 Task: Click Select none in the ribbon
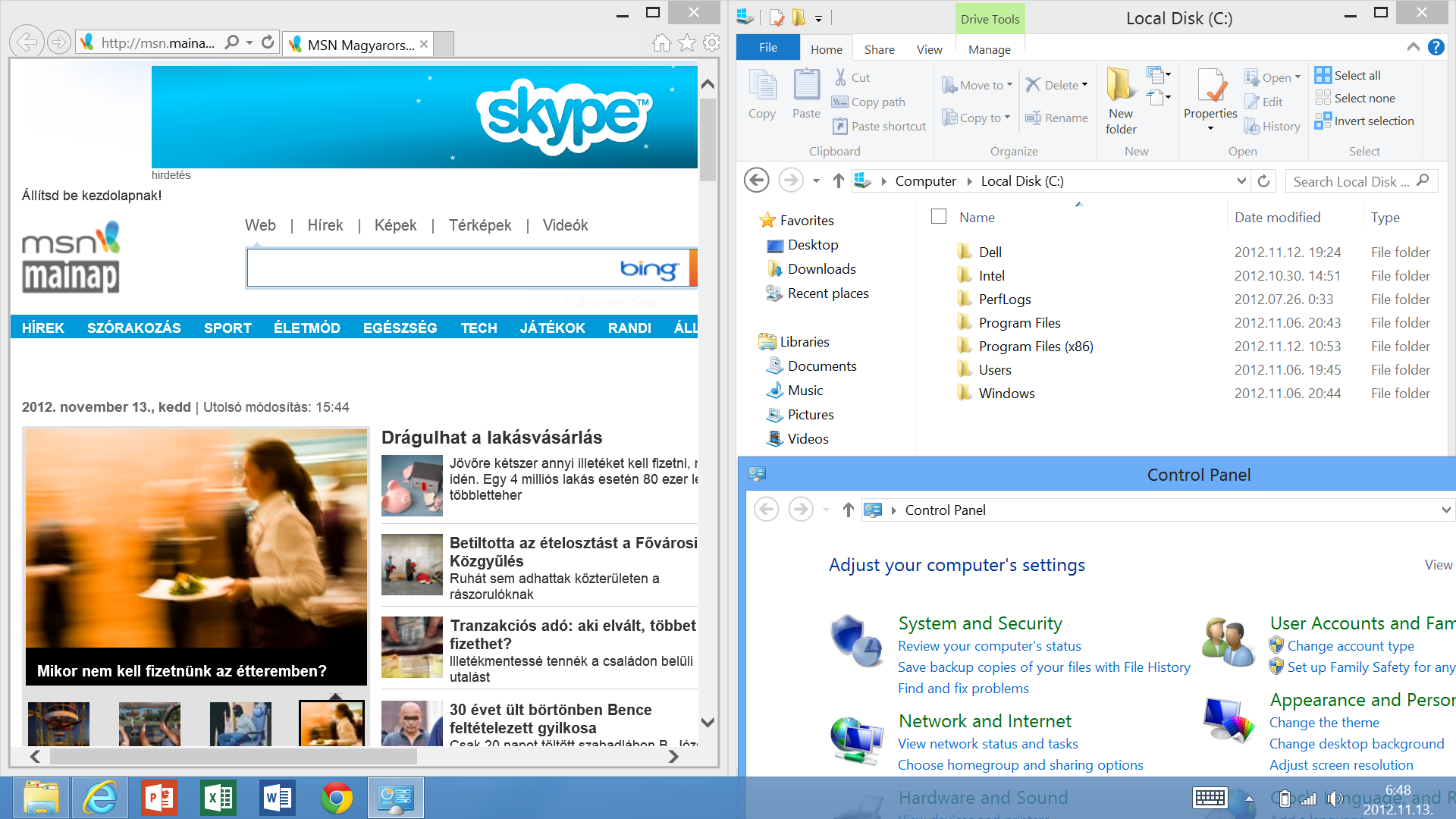[x=1355, y=98]
